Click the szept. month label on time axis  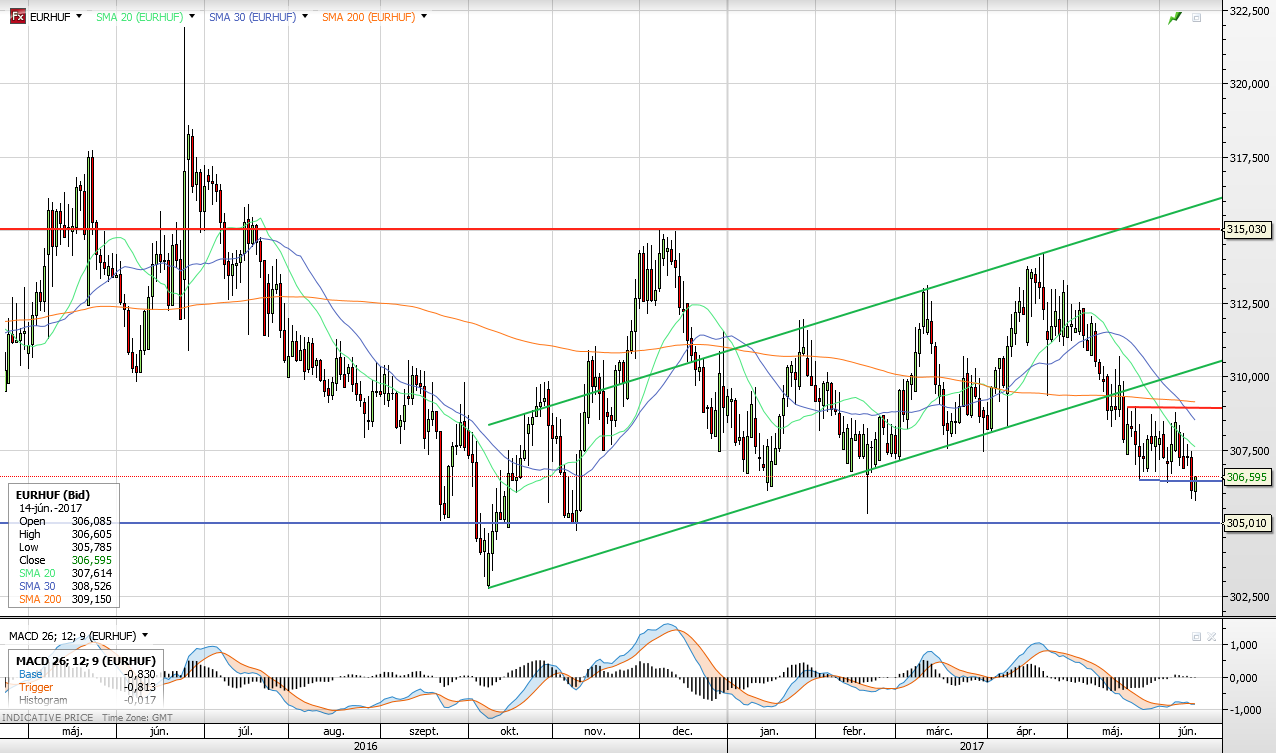tap(424, 731)
